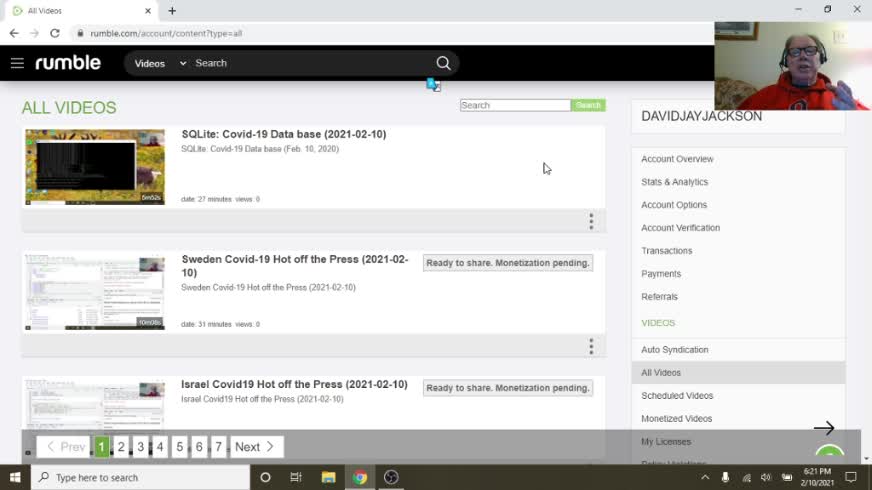This screenshot has height=490, width=872.
Task: Jump to page 2 in pagination
Action: [121, 447]
